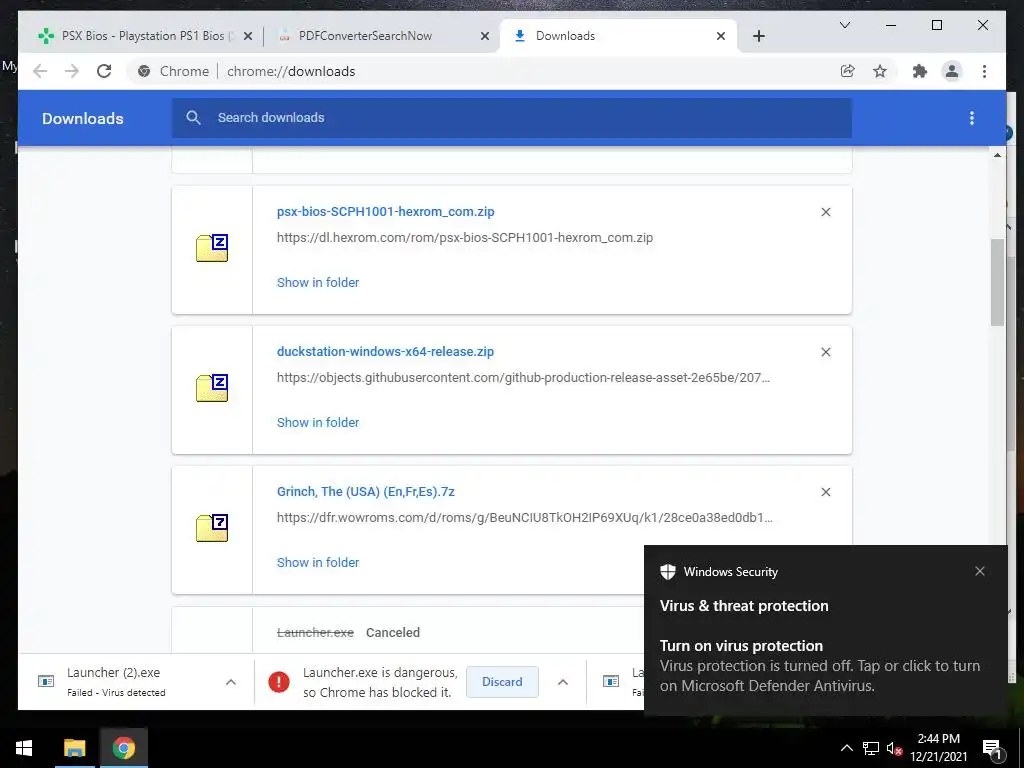Open the network tray icon
Viewport: 1024px width, 768px height.
871,748
